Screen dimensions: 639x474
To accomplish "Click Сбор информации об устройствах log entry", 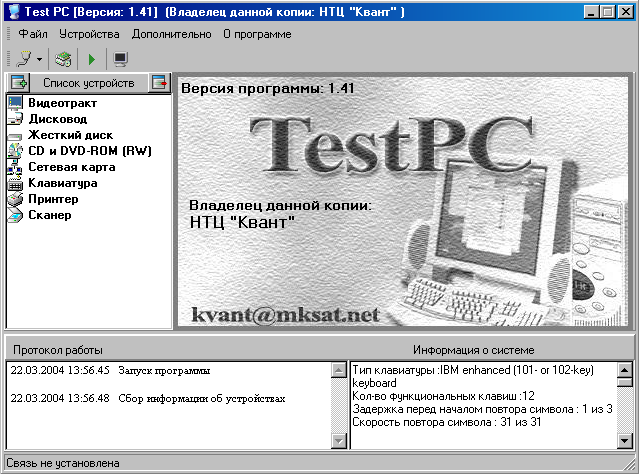I will click(x=202, y=399).
